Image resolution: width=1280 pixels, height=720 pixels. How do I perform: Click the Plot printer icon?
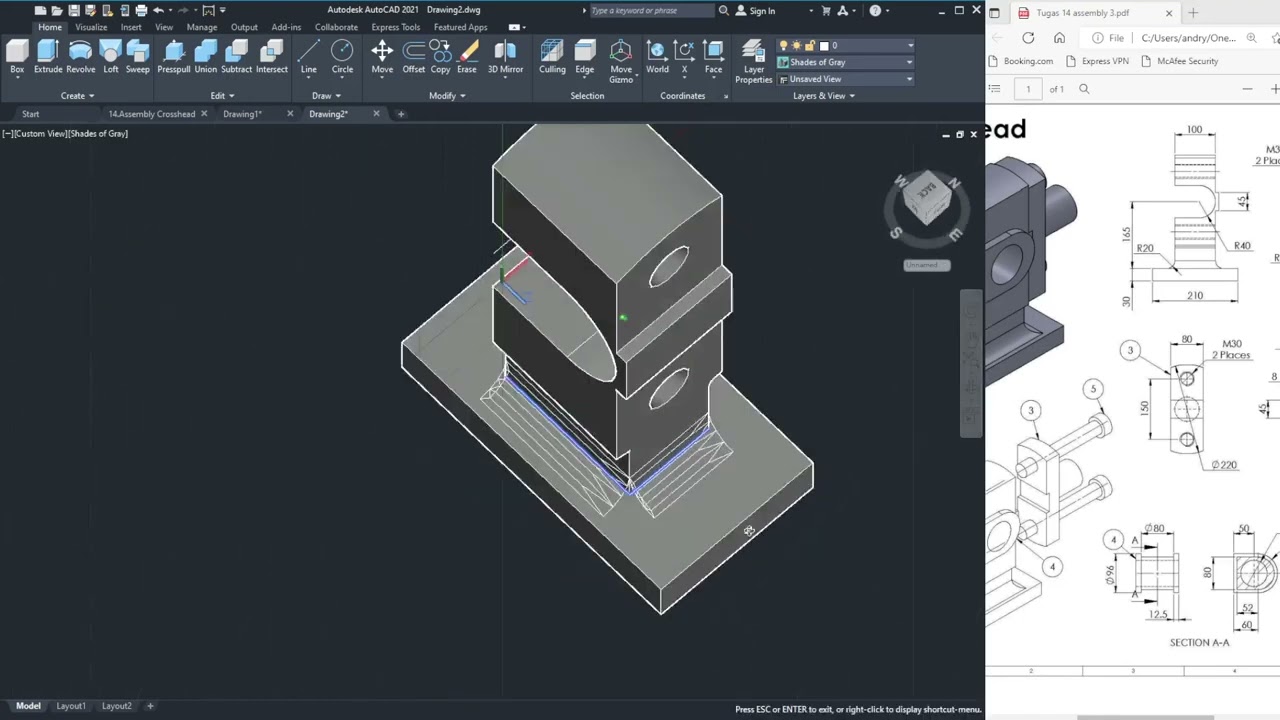(141, 10)
